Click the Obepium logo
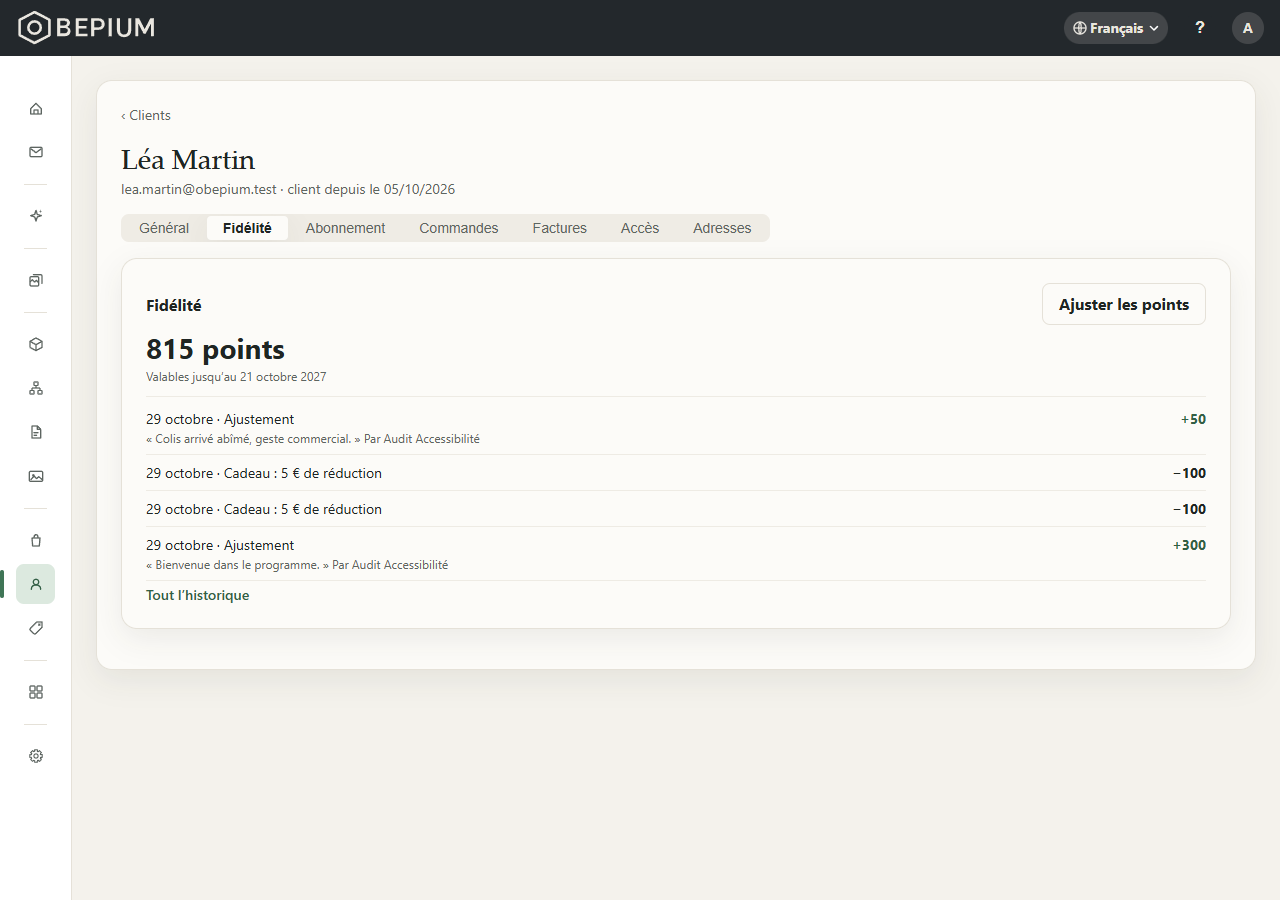The image size is (1280, 900). [87, 28]
